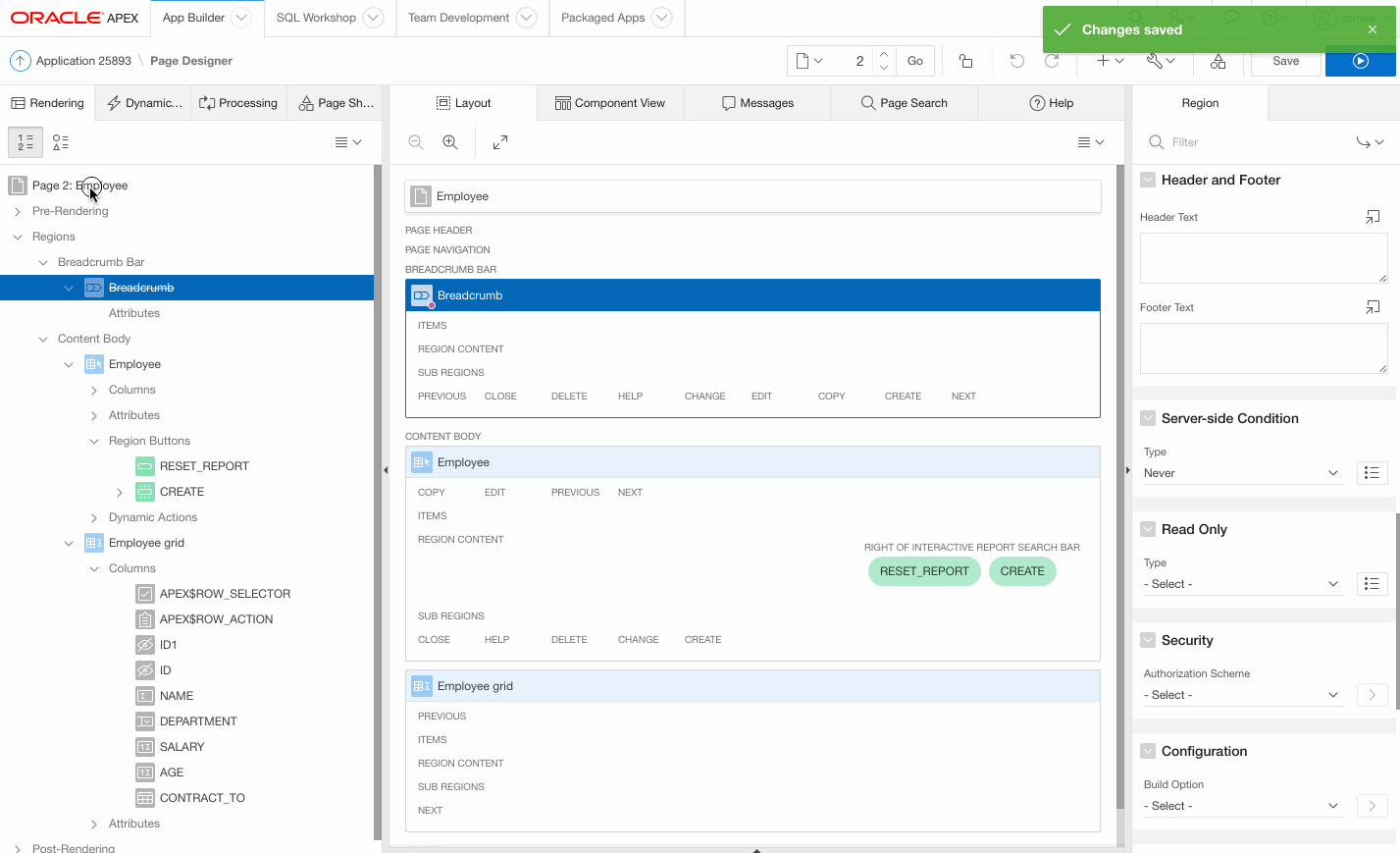1400x853 pixels.
Task: Open the Create plus menu
Action: point(1110,61)
